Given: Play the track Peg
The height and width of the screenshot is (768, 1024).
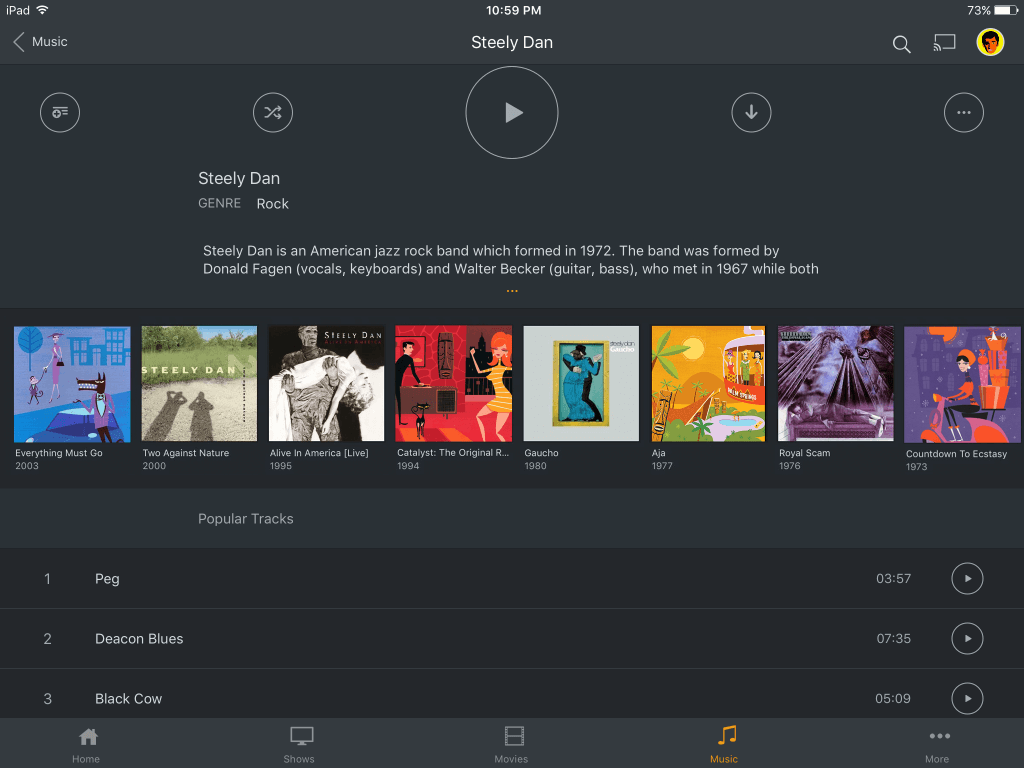Looking at the screenshot, I should pyautogui.click(x=967, y=578).
